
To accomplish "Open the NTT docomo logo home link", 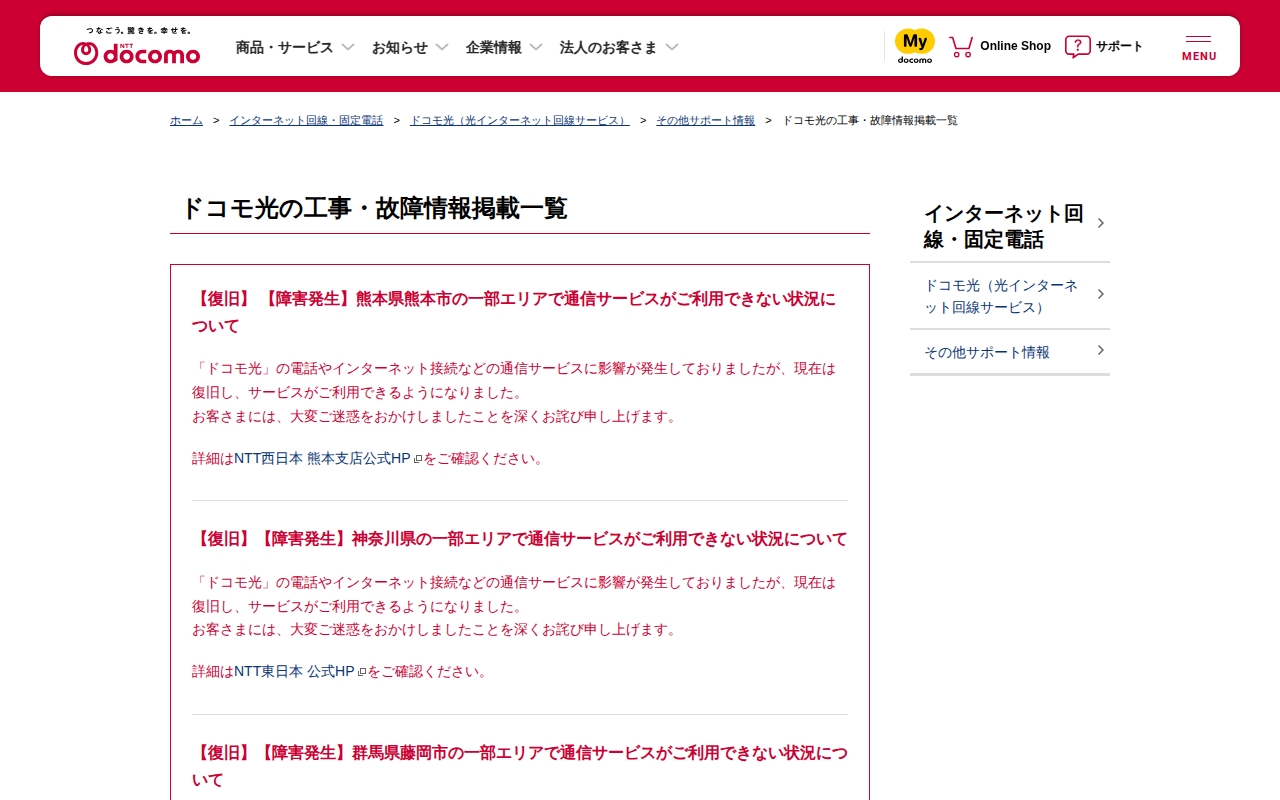I will [137, 53].
